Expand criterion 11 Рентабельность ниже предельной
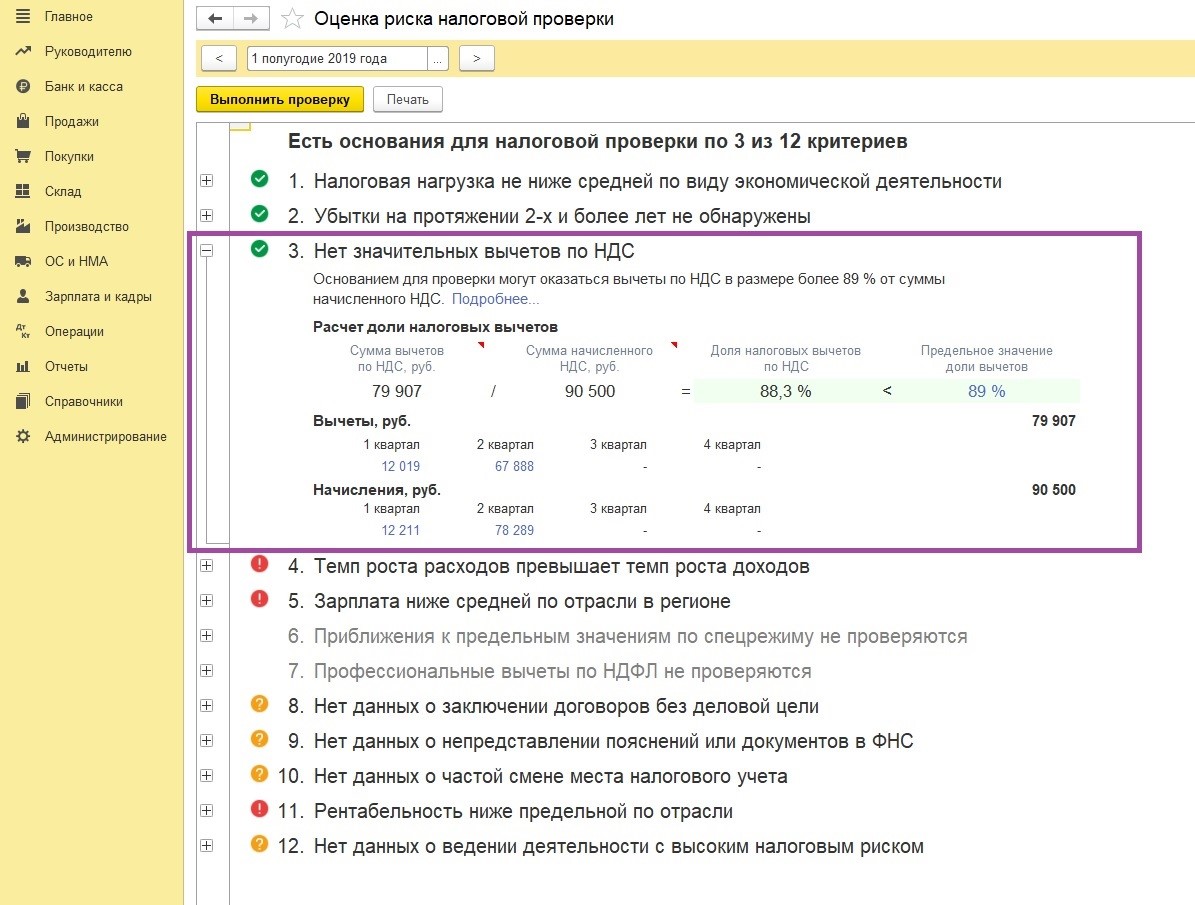Image resolution: width=1195 pixels, height=905 pixels. pyautogui.click(x=207, y=811)
